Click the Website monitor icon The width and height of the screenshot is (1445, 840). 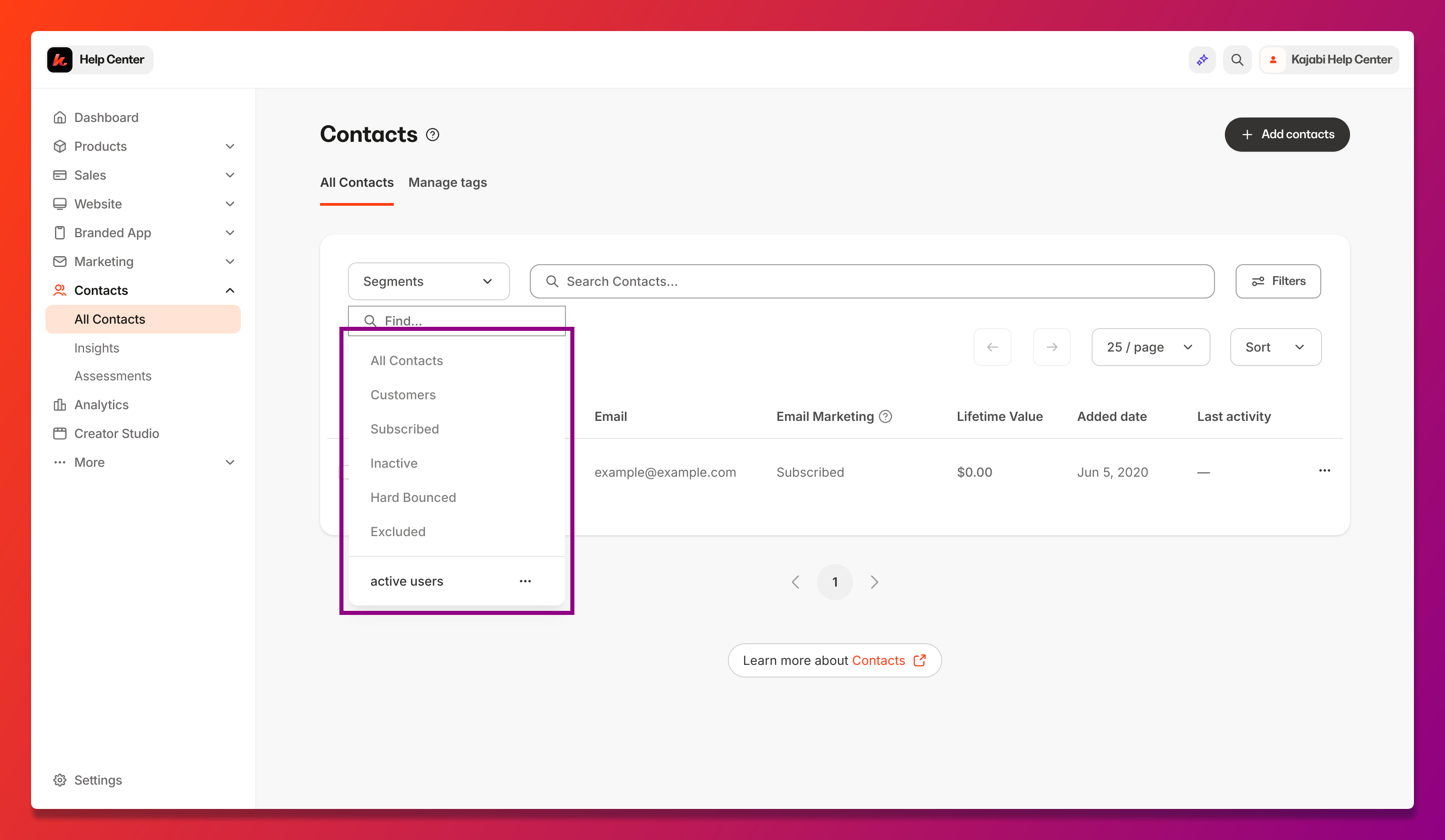tap(59, 203)
